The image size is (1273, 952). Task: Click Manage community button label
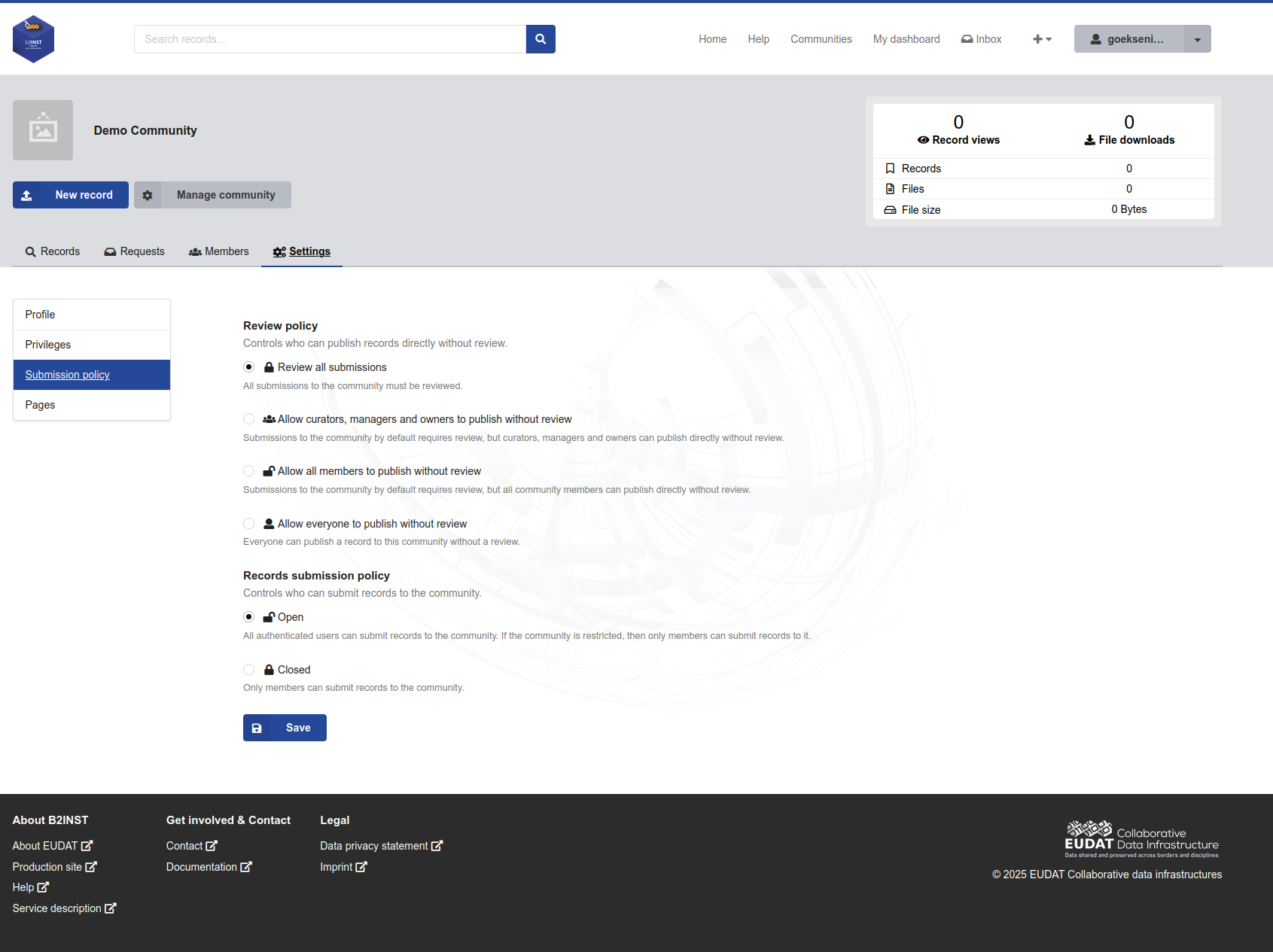(x=226, y=195)
